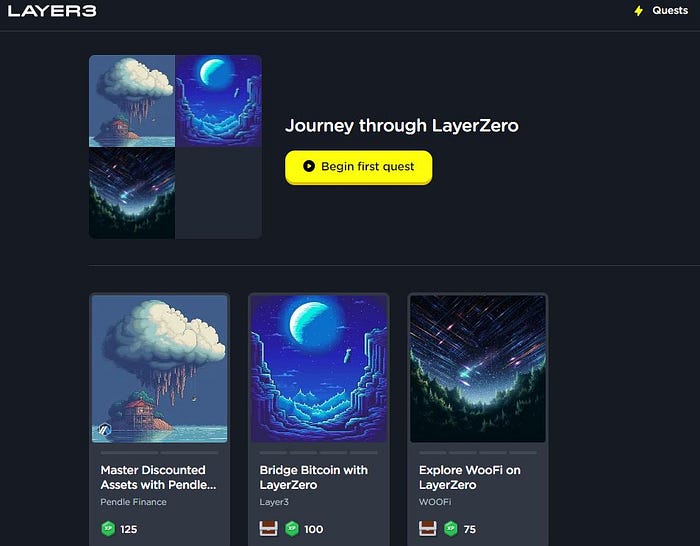Click the cloud thumbnail in collection grid
The height and width of the screenshot is (546, 700).
pyautogui.click(x=132, y=101)
